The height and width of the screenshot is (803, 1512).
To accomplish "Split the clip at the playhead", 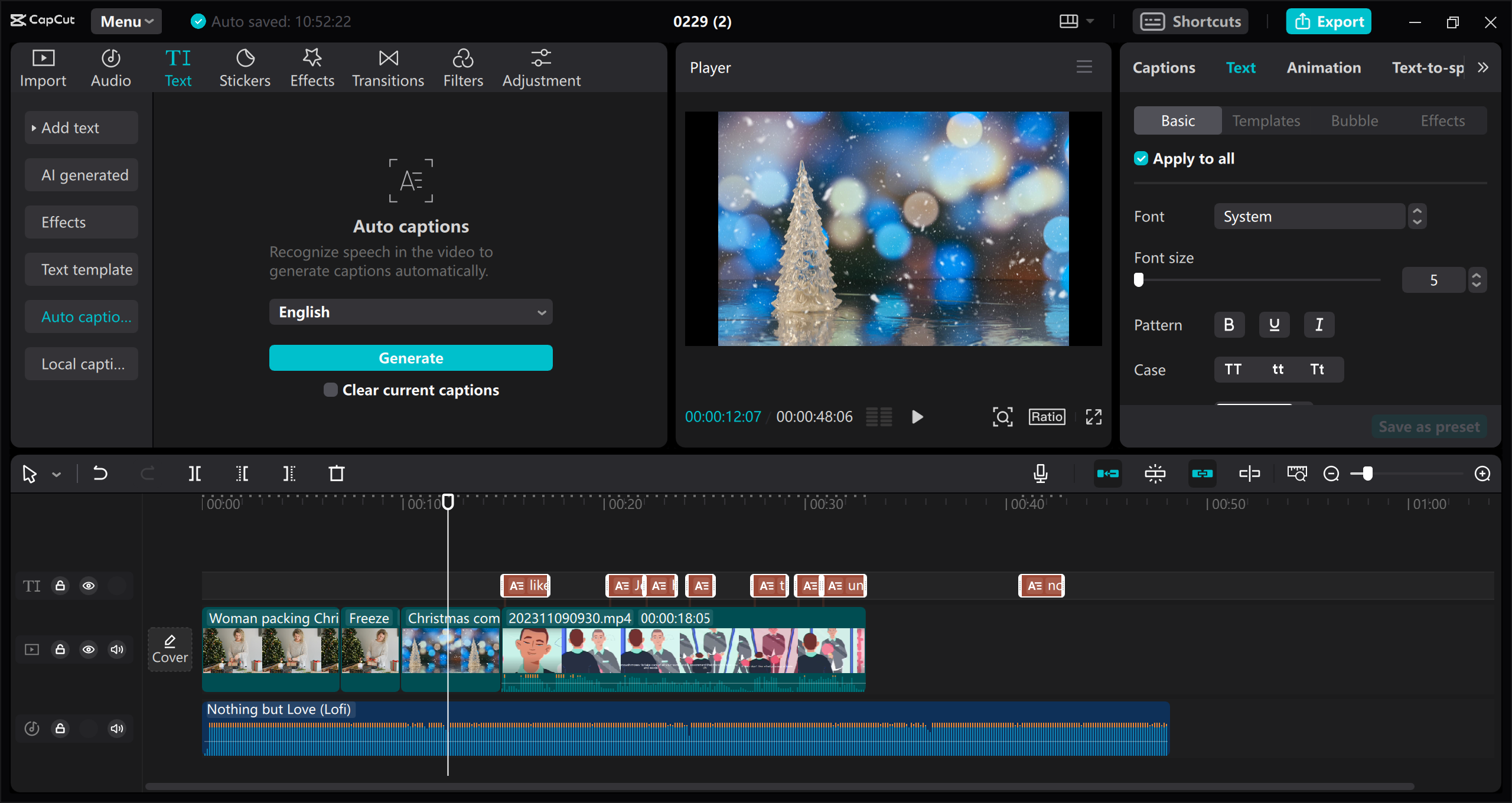I will point(195,473).
